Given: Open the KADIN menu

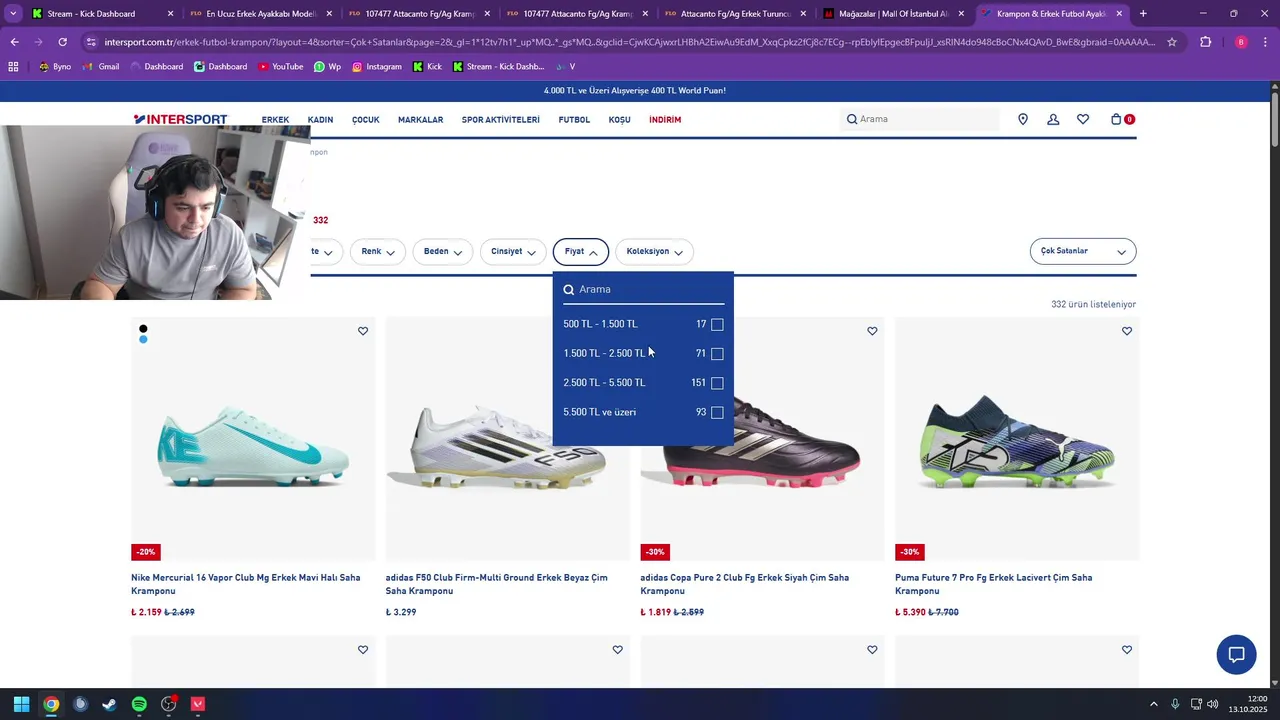Looking at the screenshot, I should (x=320, y=120).
